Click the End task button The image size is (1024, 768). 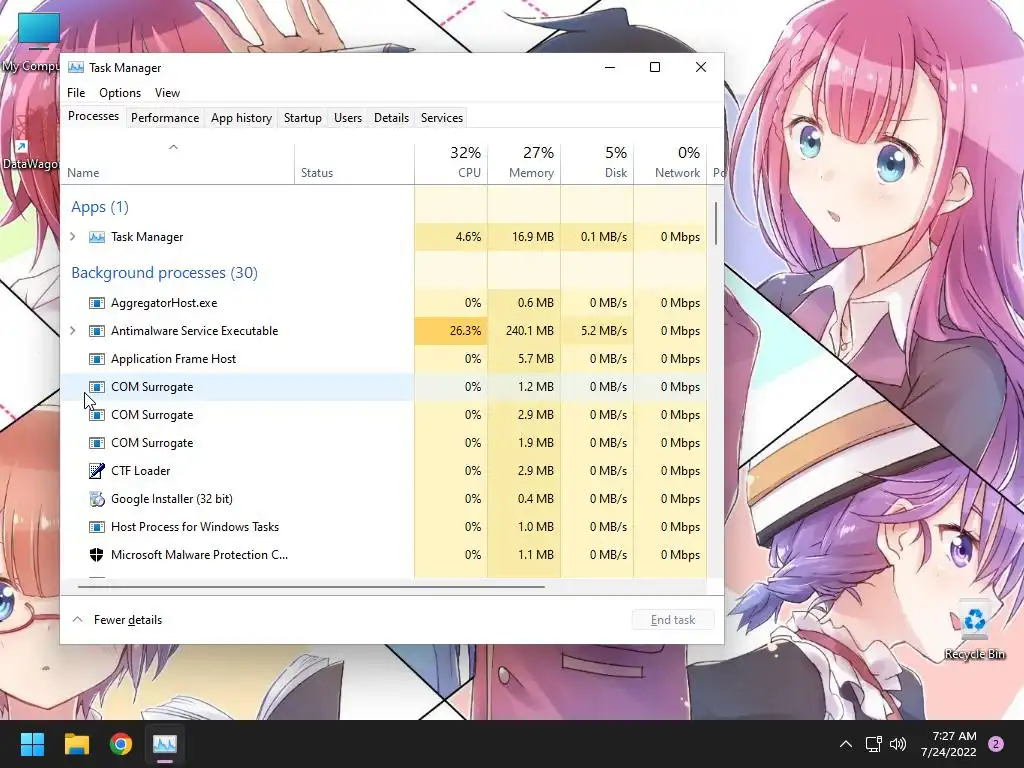pos(673,620)
